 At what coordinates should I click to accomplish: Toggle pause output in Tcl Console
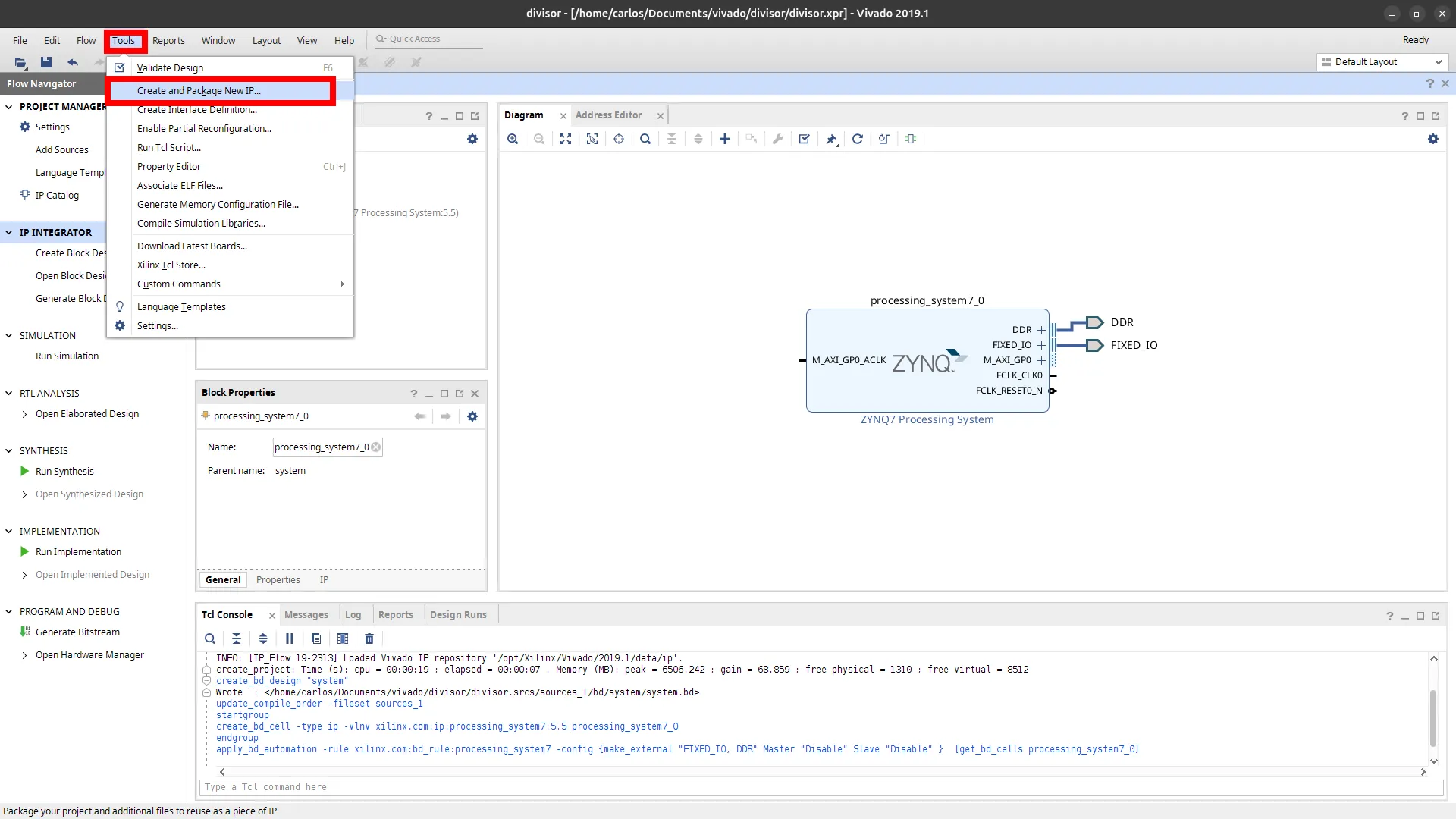click(290, 639)
